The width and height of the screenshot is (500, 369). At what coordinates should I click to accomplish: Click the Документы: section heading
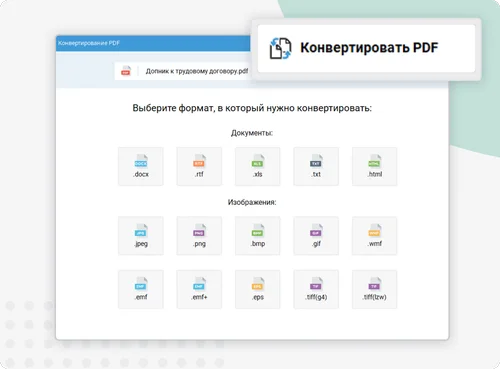point(252,133)
